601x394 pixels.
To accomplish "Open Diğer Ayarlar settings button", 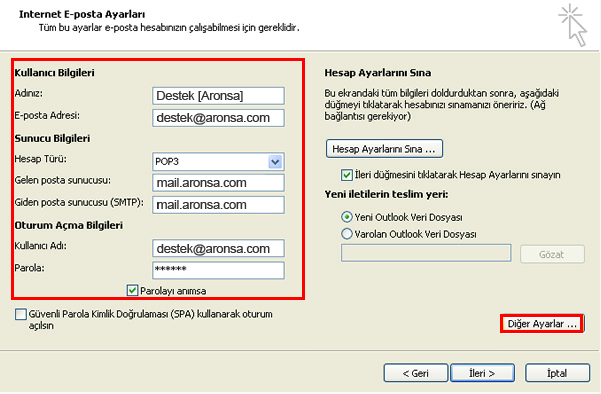I will click(x=542, y=324).
